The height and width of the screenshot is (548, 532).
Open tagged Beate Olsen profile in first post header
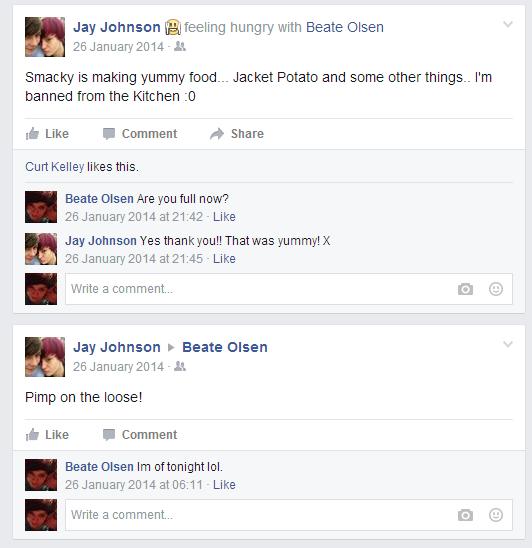[345, 27]
